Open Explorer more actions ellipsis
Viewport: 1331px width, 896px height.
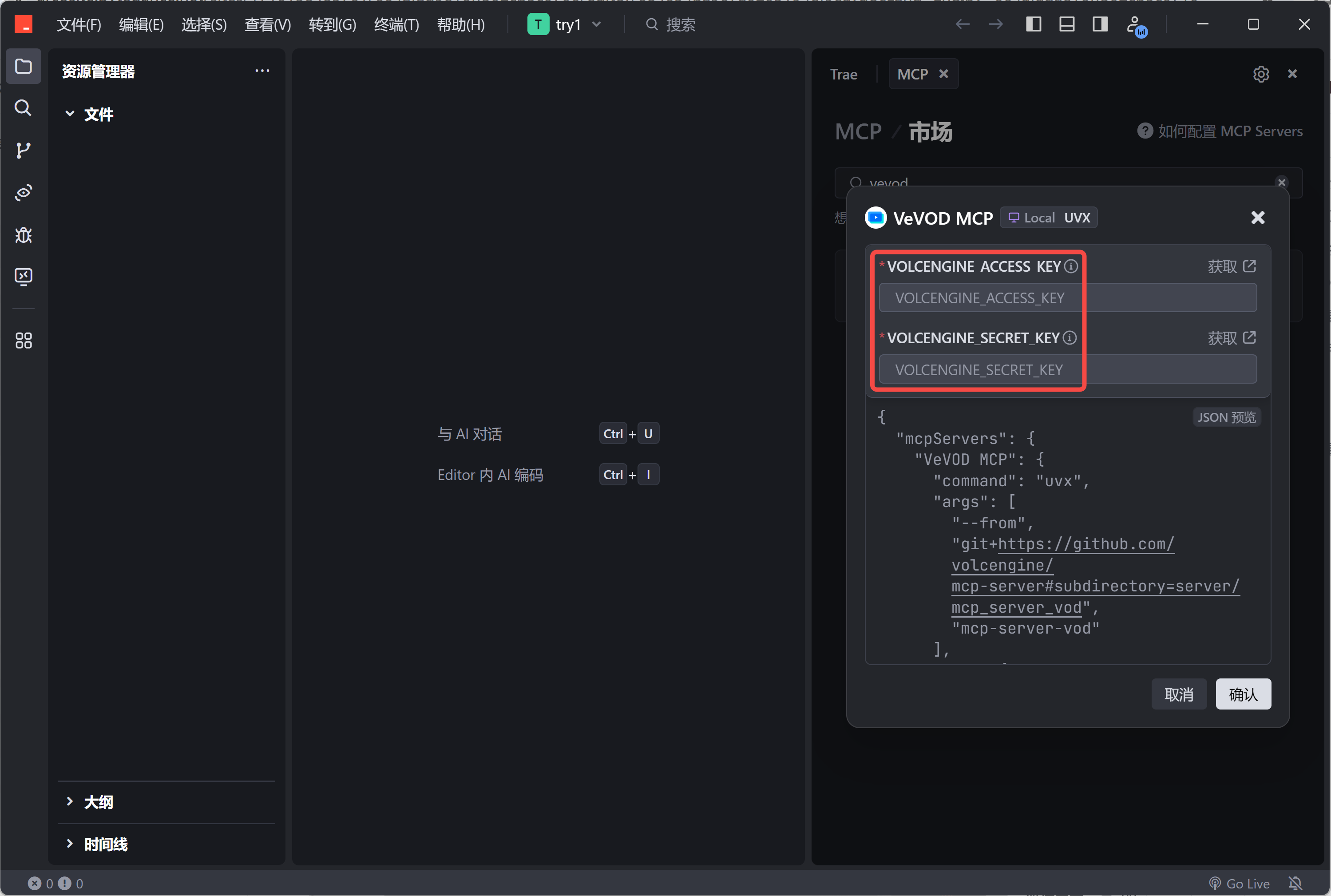click(x=262, y=71)
